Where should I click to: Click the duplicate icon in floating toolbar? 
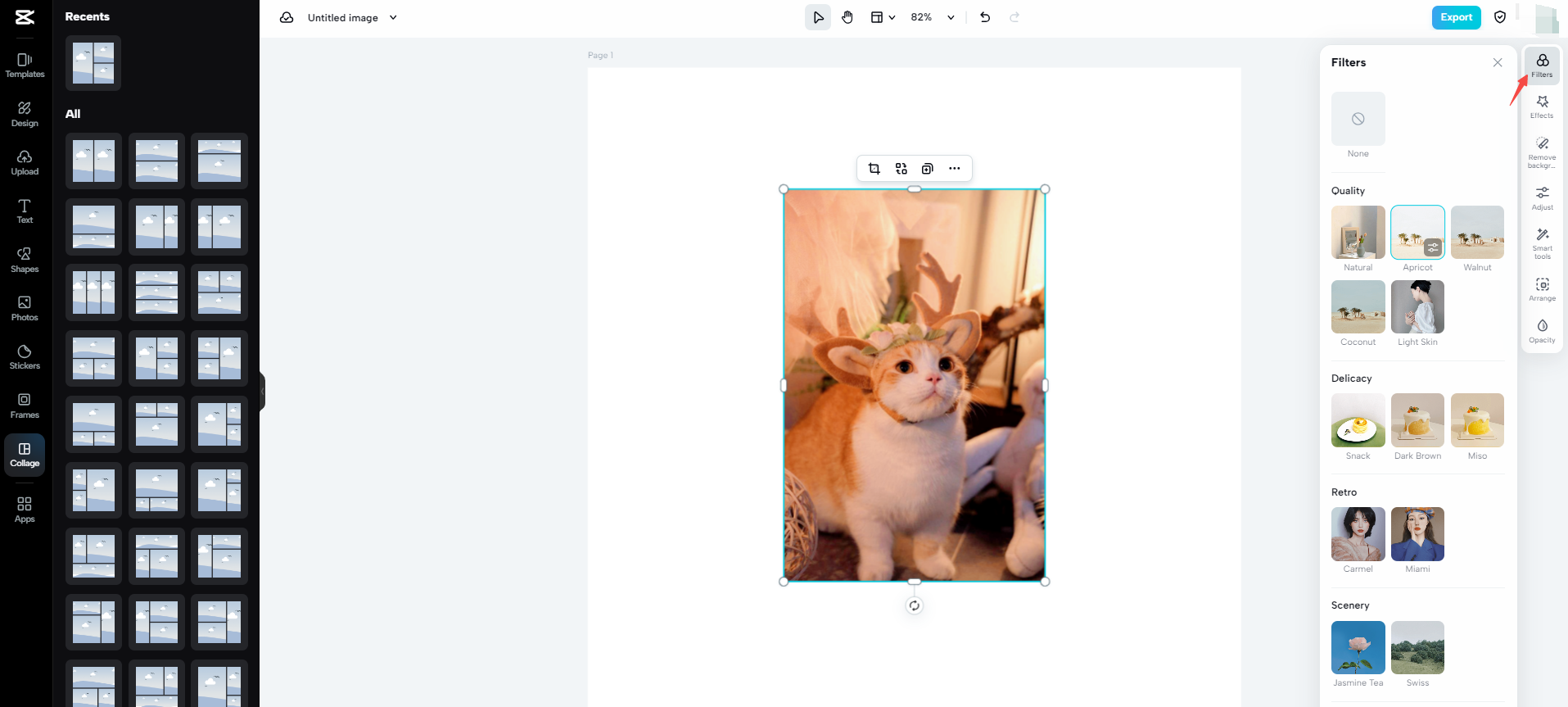(x=928, y=169)
